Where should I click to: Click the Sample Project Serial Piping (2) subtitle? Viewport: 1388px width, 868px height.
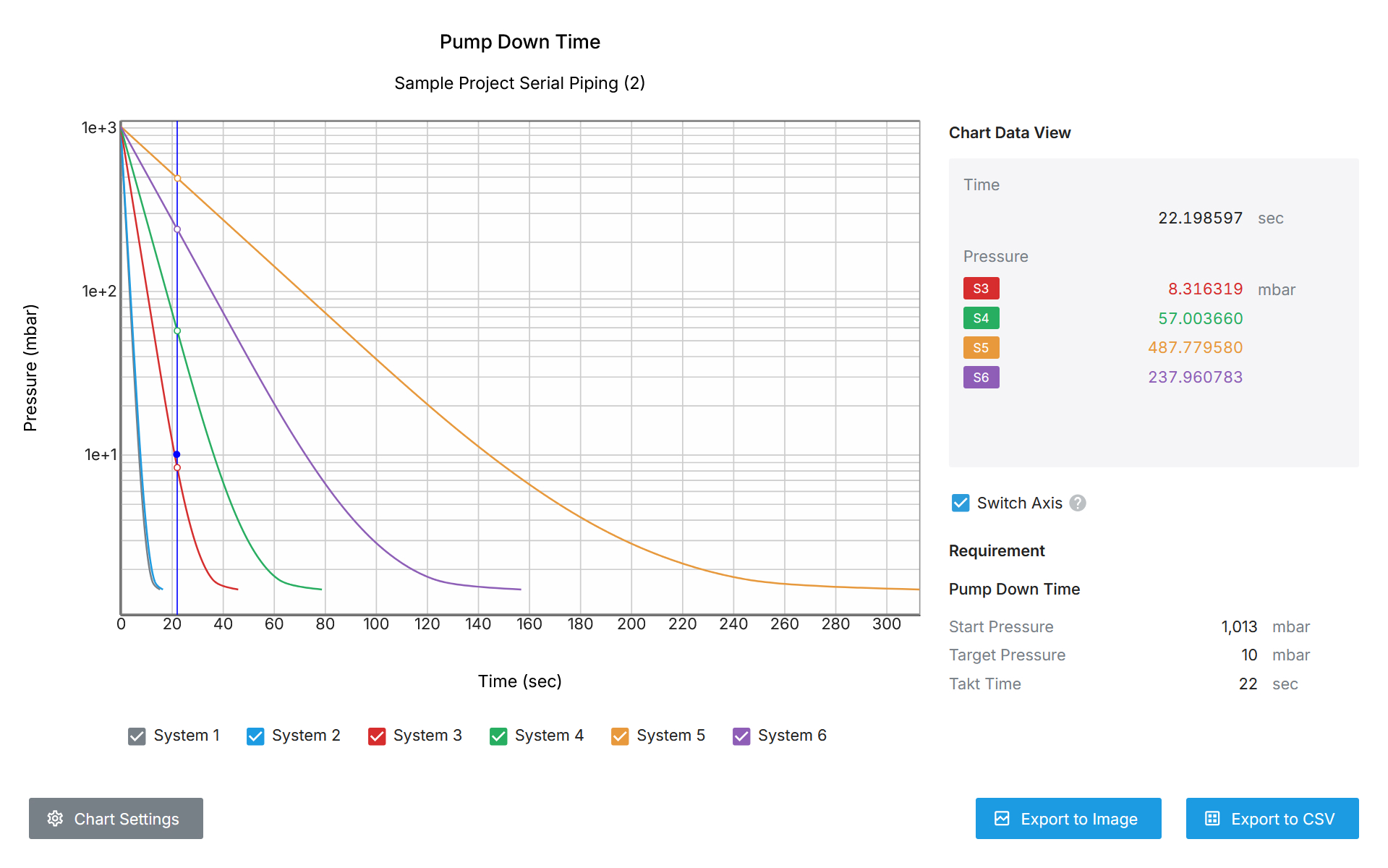click(520, 83)
